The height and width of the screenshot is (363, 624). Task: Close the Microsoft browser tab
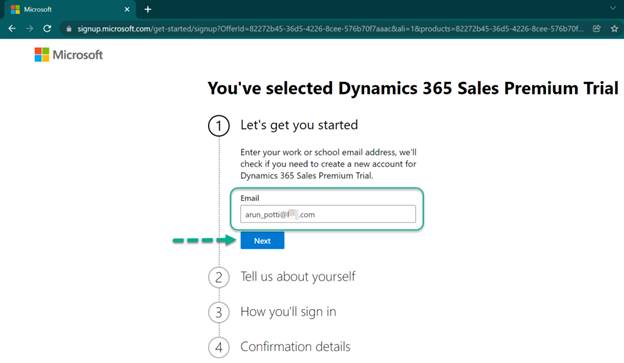tap(127, 9)
